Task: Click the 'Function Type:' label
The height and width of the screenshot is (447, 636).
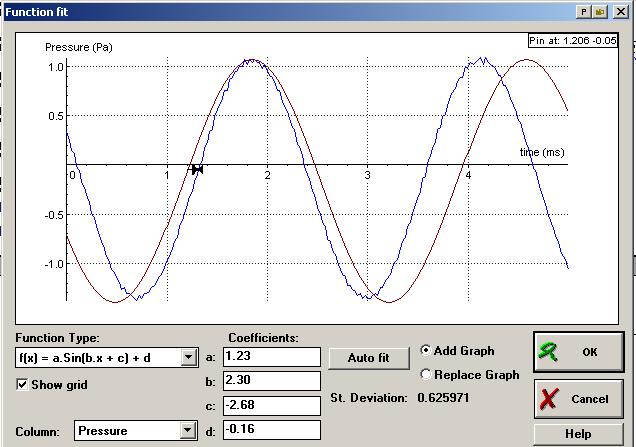Action: click(57, 338)
